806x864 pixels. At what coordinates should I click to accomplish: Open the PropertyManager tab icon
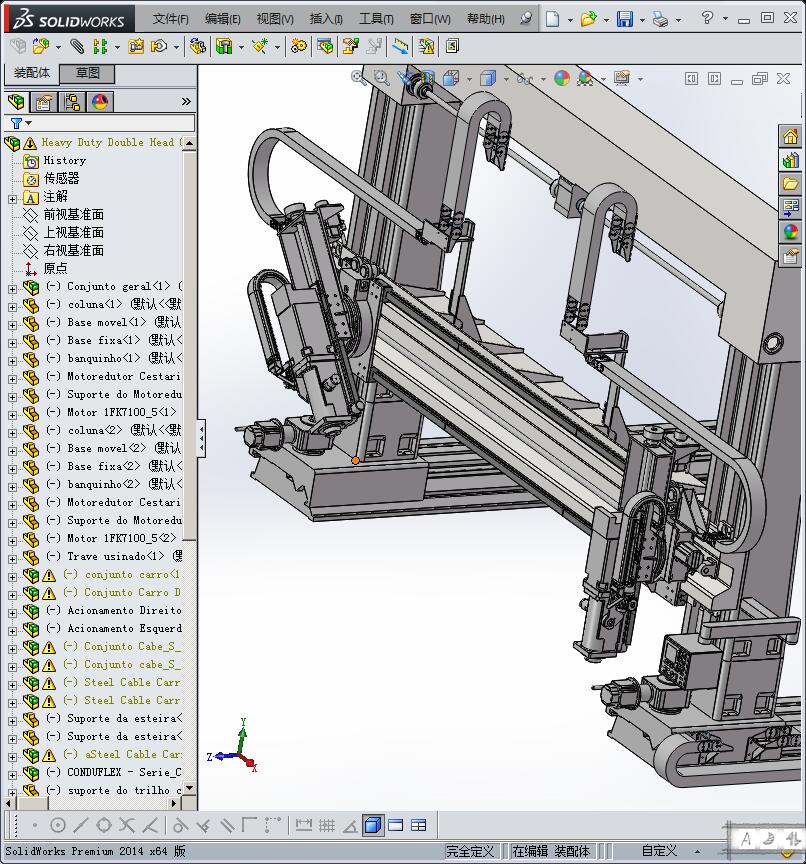click(x=44, y=102)
